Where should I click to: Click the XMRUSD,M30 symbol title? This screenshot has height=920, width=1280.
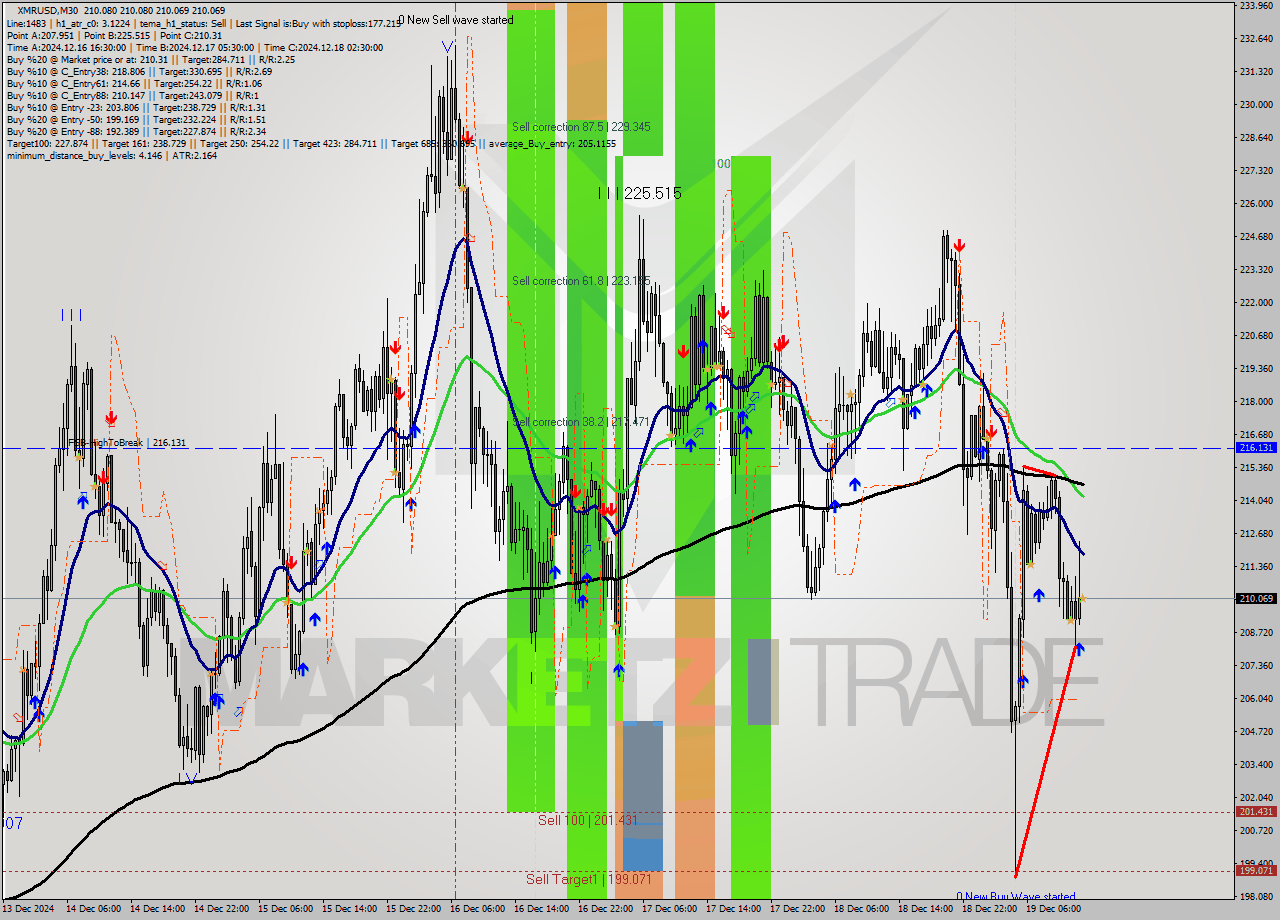47,10
